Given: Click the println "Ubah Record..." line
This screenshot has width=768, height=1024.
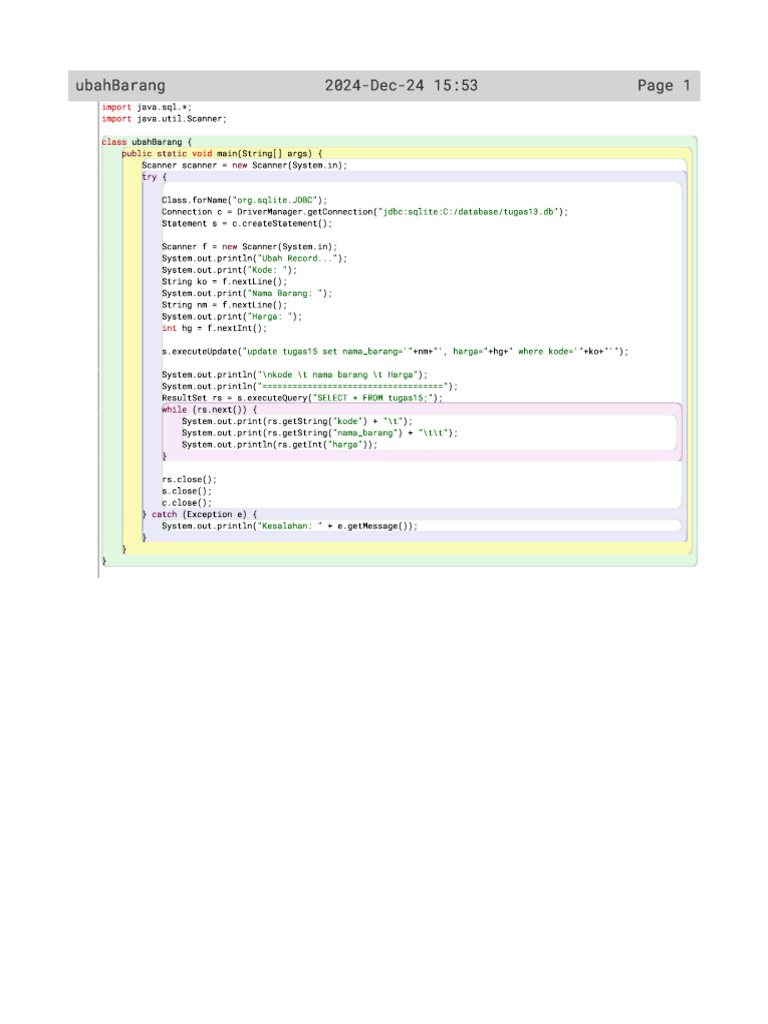Looking at the screenshot, I should pos(255,259).
